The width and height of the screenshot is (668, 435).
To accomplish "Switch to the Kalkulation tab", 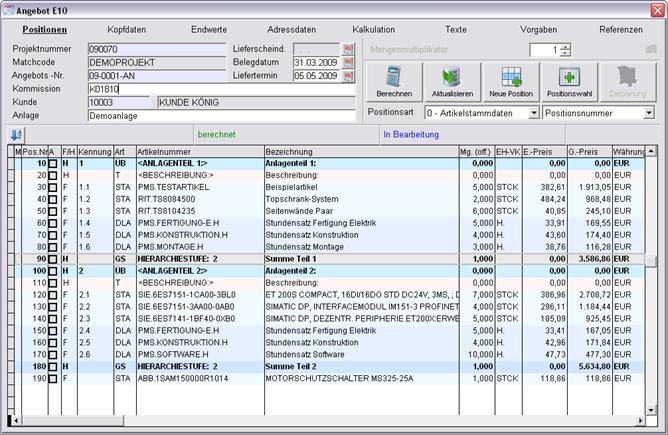I will (373, 30).
